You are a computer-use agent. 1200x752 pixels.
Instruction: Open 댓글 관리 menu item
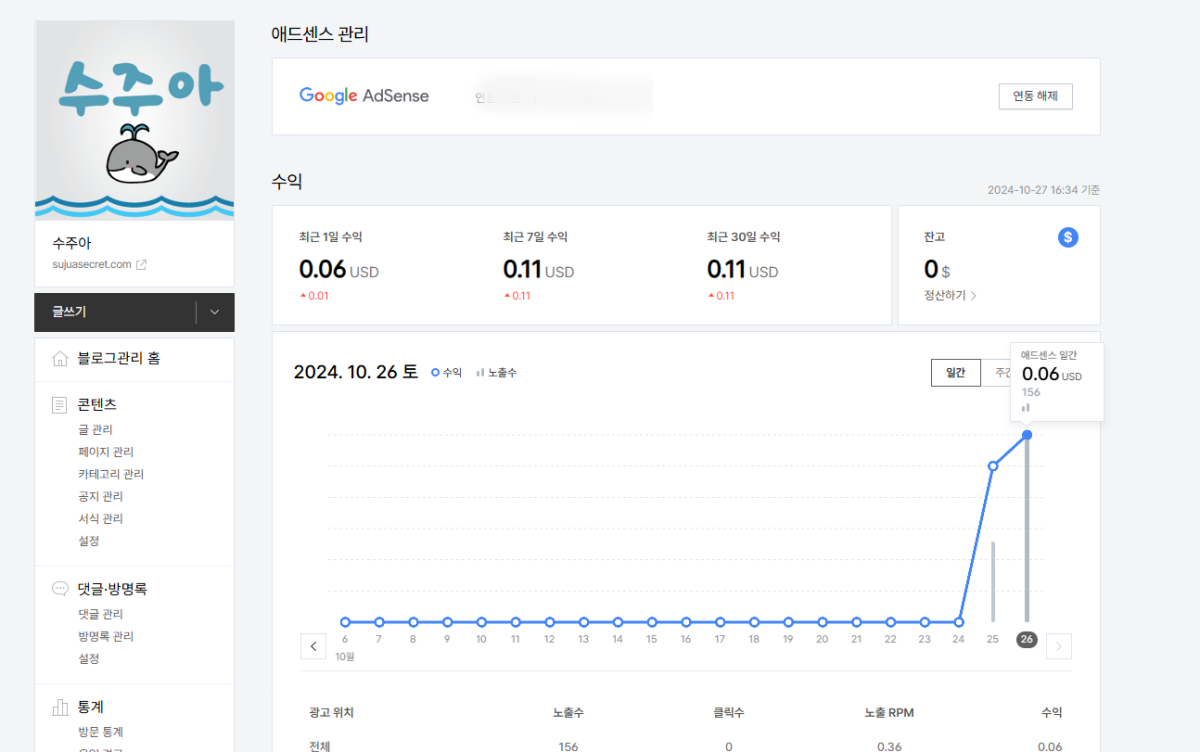point(100,614)
